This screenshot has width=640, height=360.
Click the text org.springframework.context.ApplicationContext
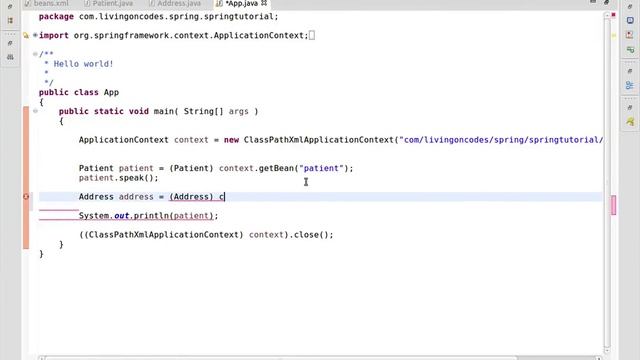tap(189, 36)
